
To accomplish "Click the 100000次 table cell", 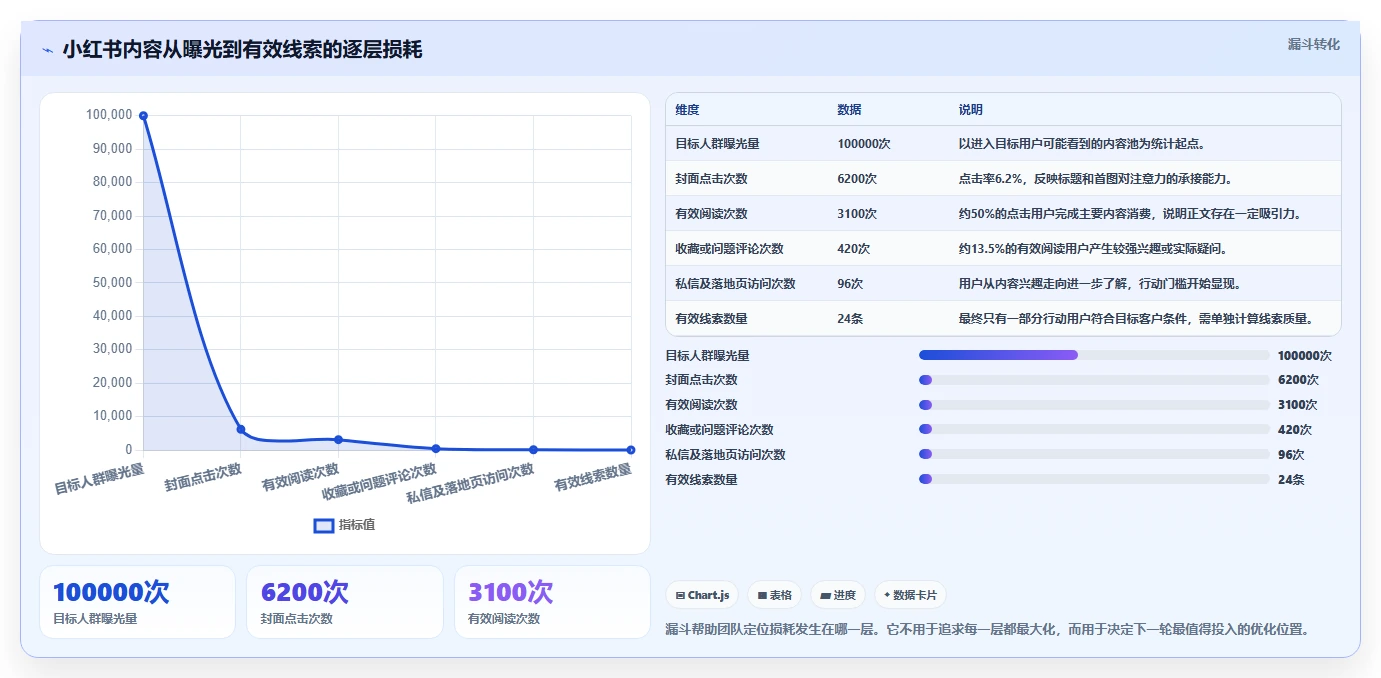I will click(863, 144).
